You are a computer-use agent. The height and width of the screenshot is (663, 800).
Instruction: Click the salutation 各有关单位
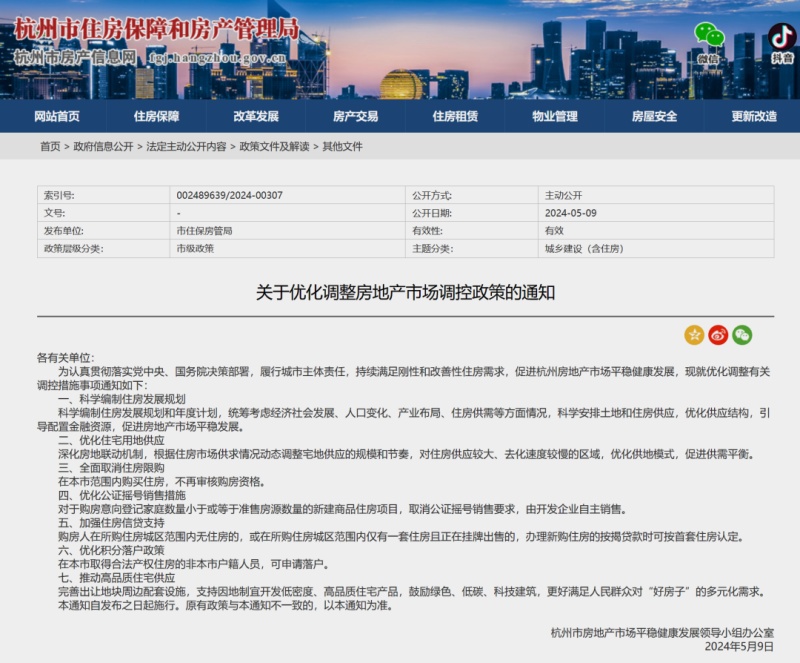pyautogui.click(x=65, y=358)
